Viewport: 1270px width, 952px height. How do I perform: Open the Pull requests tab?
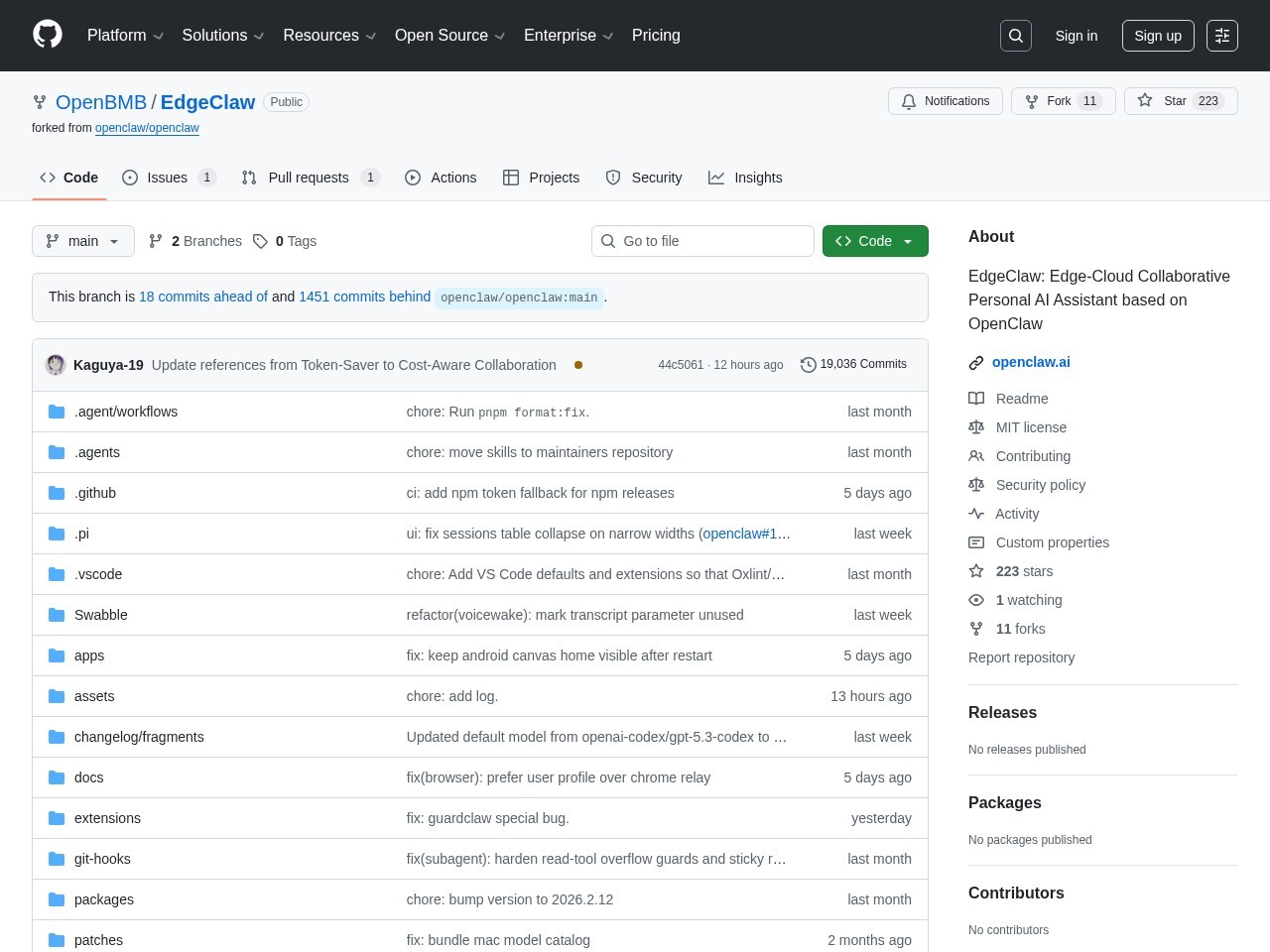[309, 178]
